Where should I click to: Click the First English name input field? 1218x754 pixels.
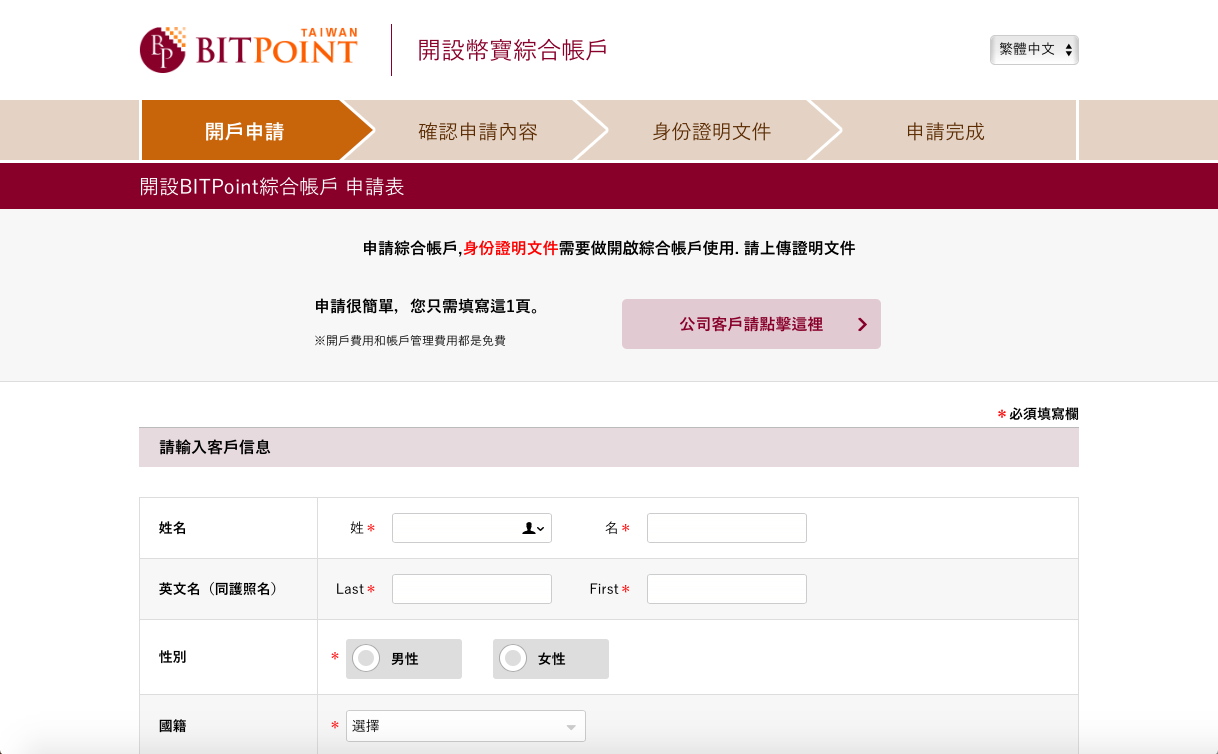point(727,589)
